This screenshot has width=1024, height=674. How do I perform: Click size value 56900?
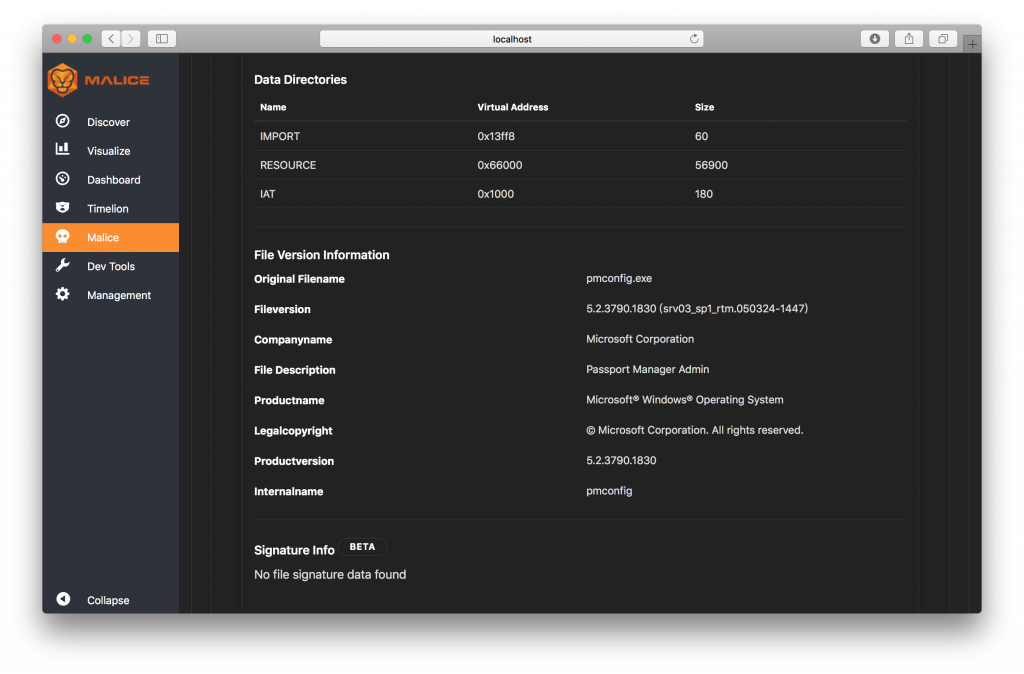[x=711, y=165]
